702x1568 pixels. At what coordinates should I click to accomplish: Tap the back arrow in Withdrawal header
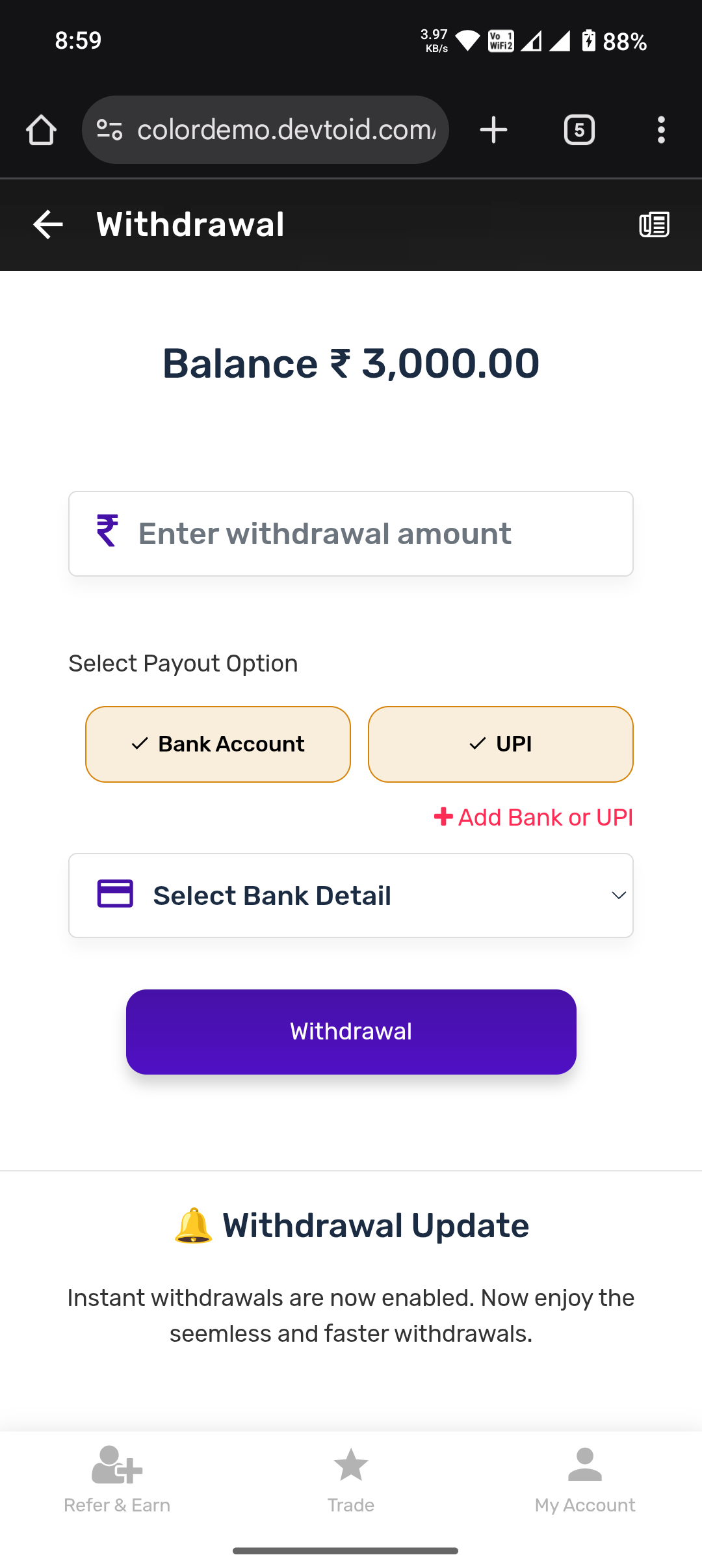click(x=48, y=225)
